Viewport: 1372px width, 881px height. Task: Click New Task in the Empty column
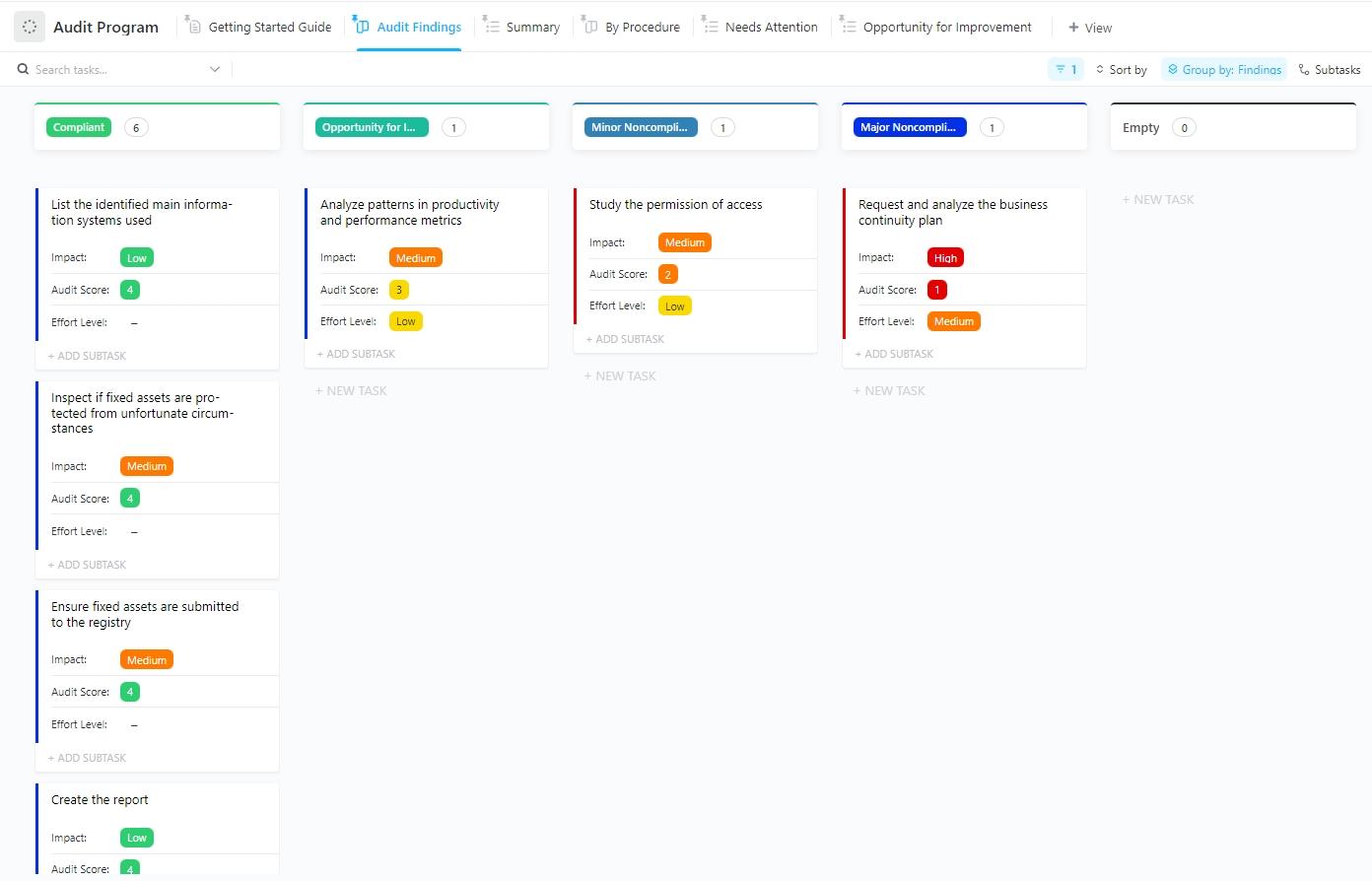pyautogui.click(x=1158, y=199)
